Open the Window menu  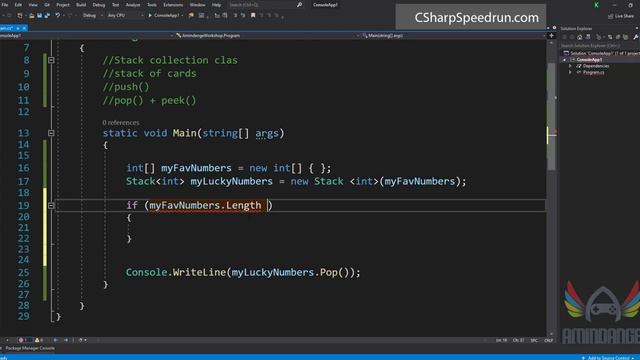click(x=197, y=5)
